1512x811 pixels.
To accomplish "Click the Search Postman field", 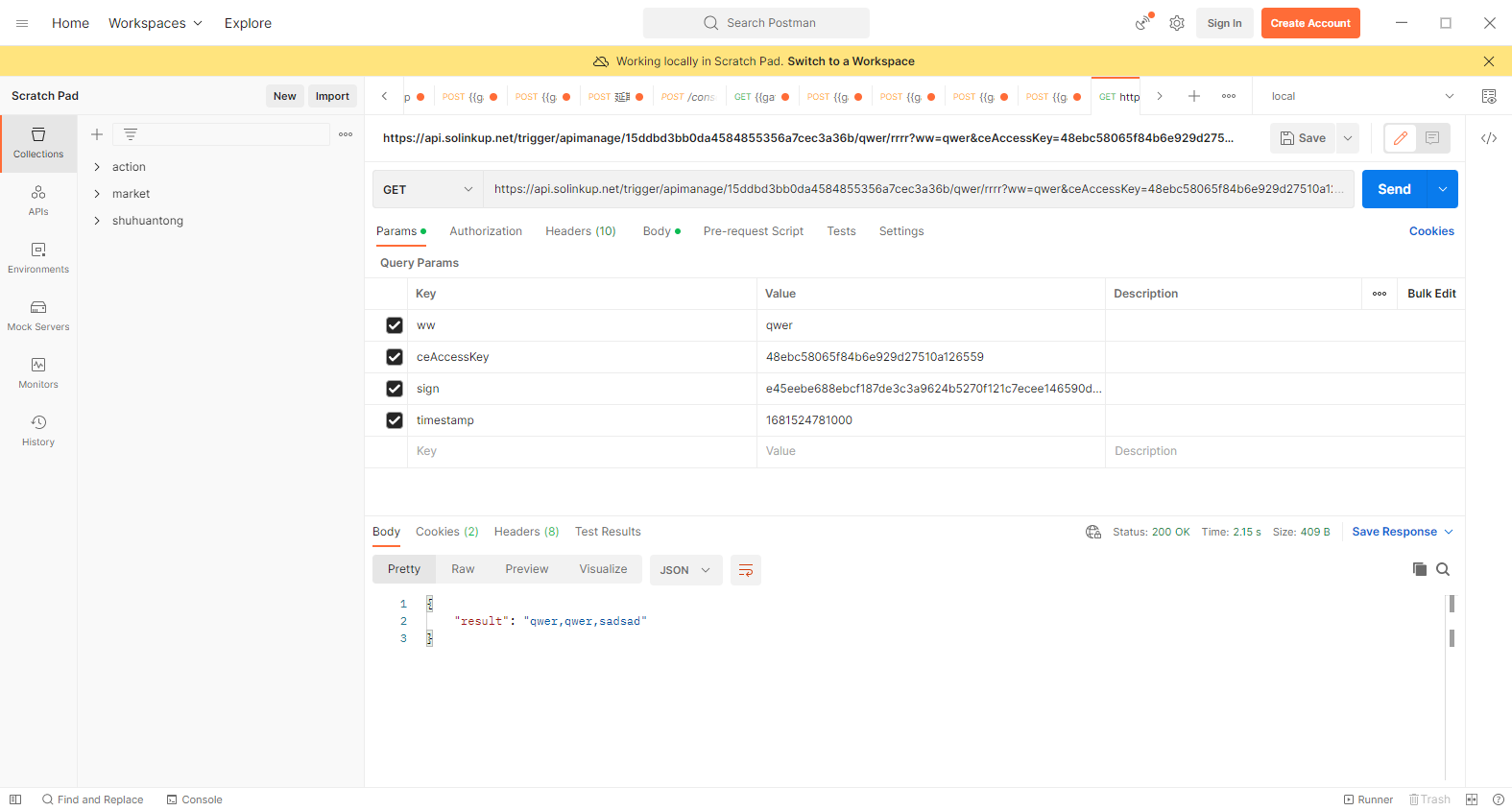I will pos(756,23).
